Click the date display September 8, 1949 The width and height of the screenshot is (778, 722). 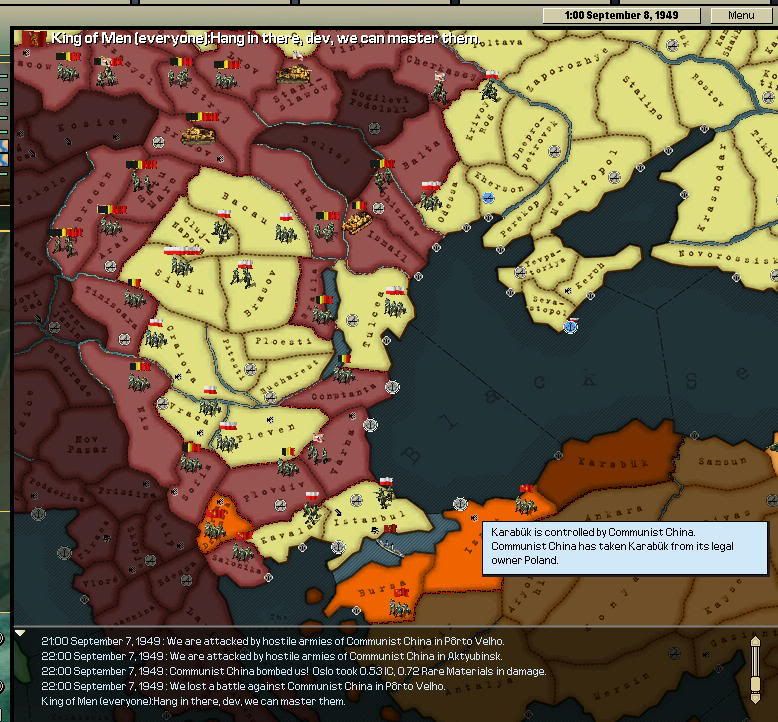pyautogui.click(x=621, y=15)
